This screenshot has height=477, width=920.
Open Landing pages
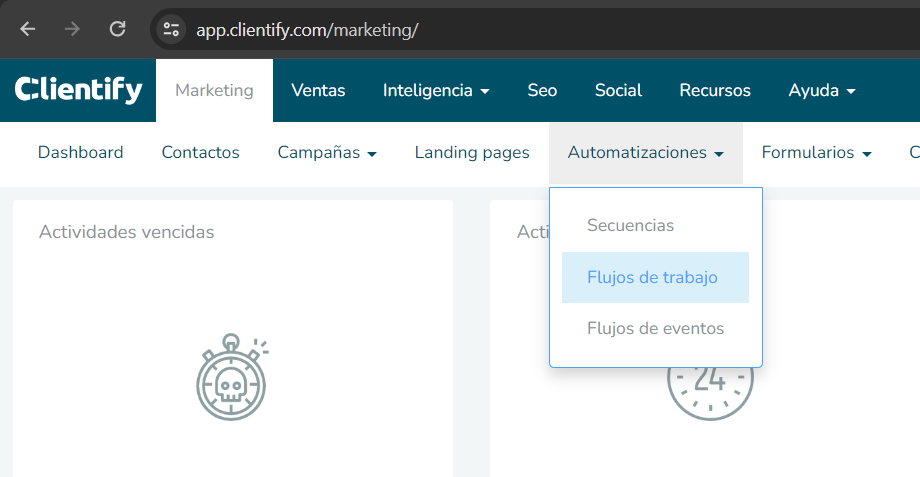(472, 153)
